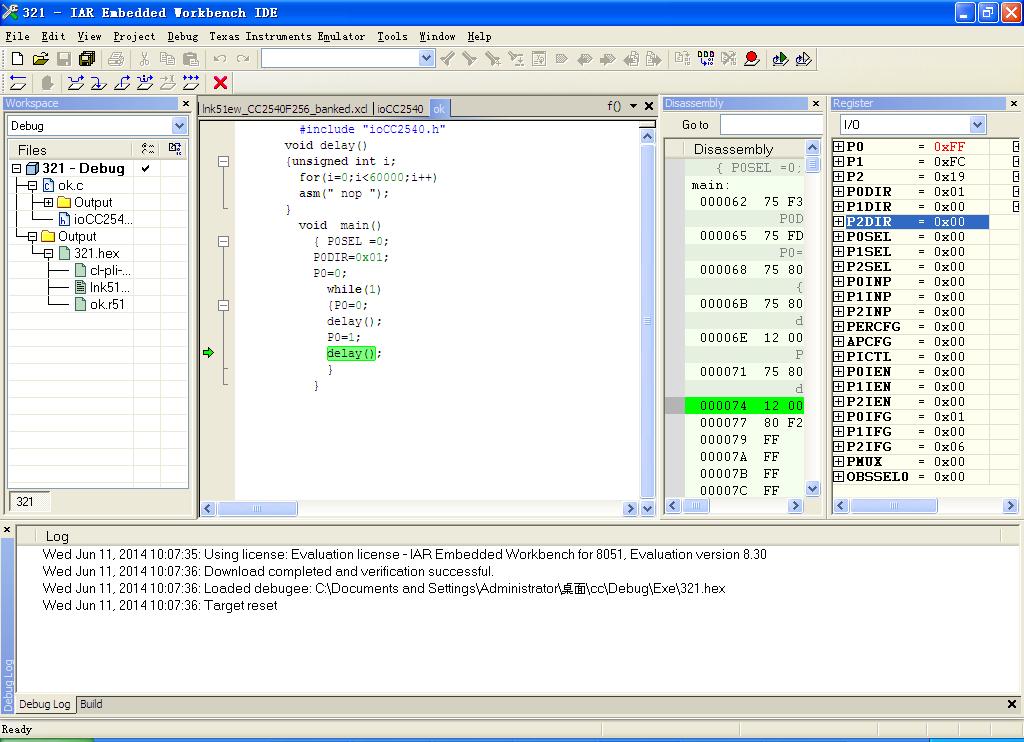
Task: Click the Open file folder icon
Action: point(40,59)
